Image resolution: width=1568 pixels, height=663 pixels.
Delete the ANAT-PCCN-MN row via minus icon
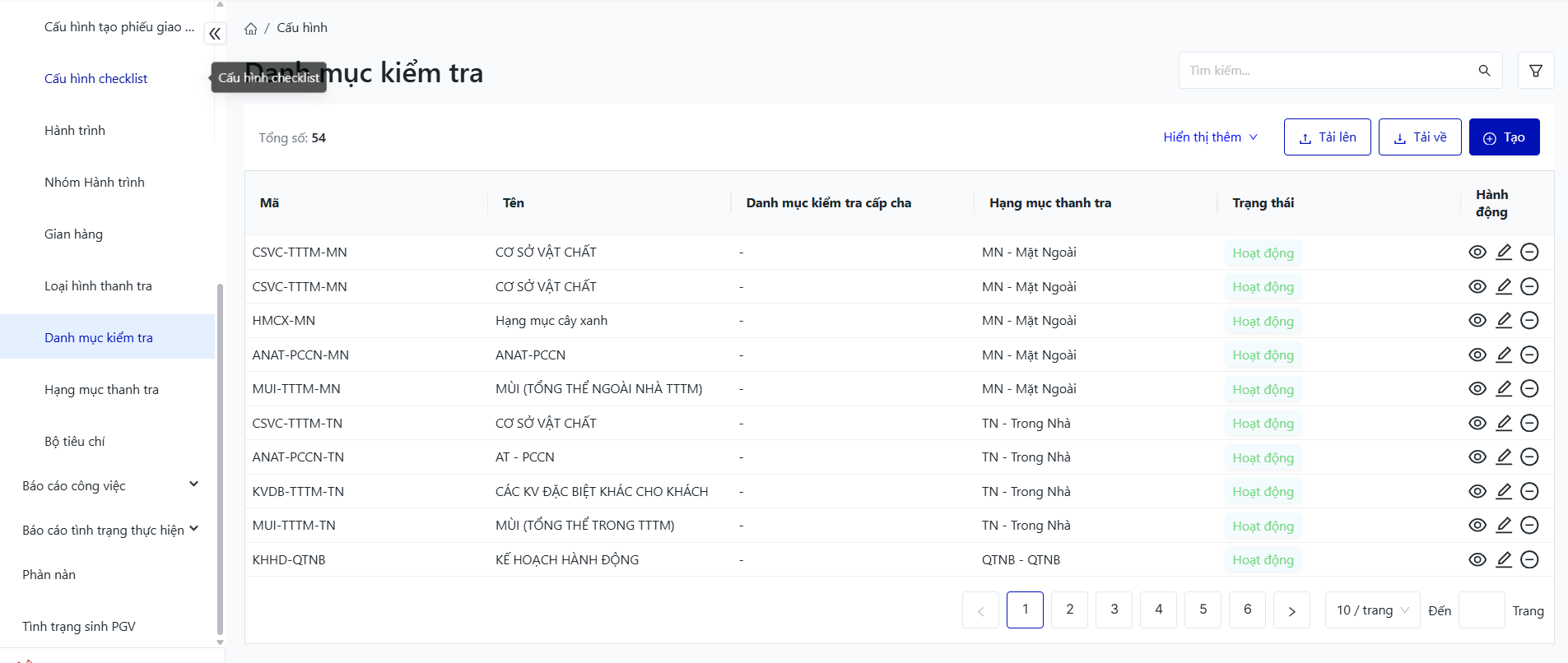point(1529,355)
